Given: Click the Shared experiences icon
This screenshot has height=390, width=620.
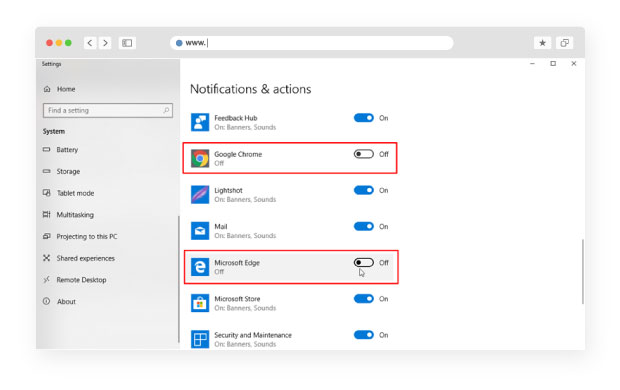Looking at the screenshot, I should tap(47, 258).
